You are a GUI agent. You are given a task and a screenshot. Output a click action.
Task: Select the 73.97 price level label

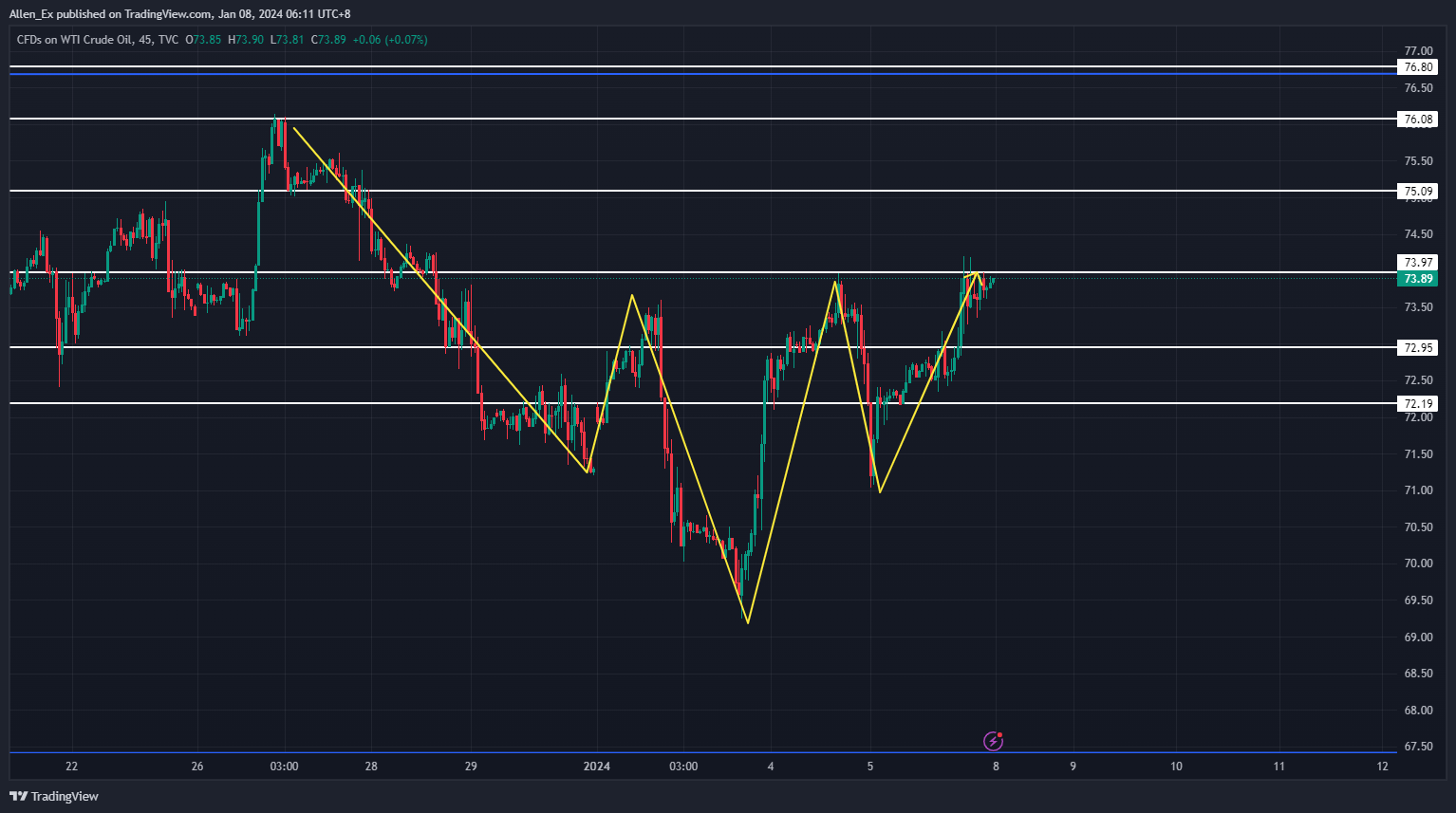click(1418, 263)
